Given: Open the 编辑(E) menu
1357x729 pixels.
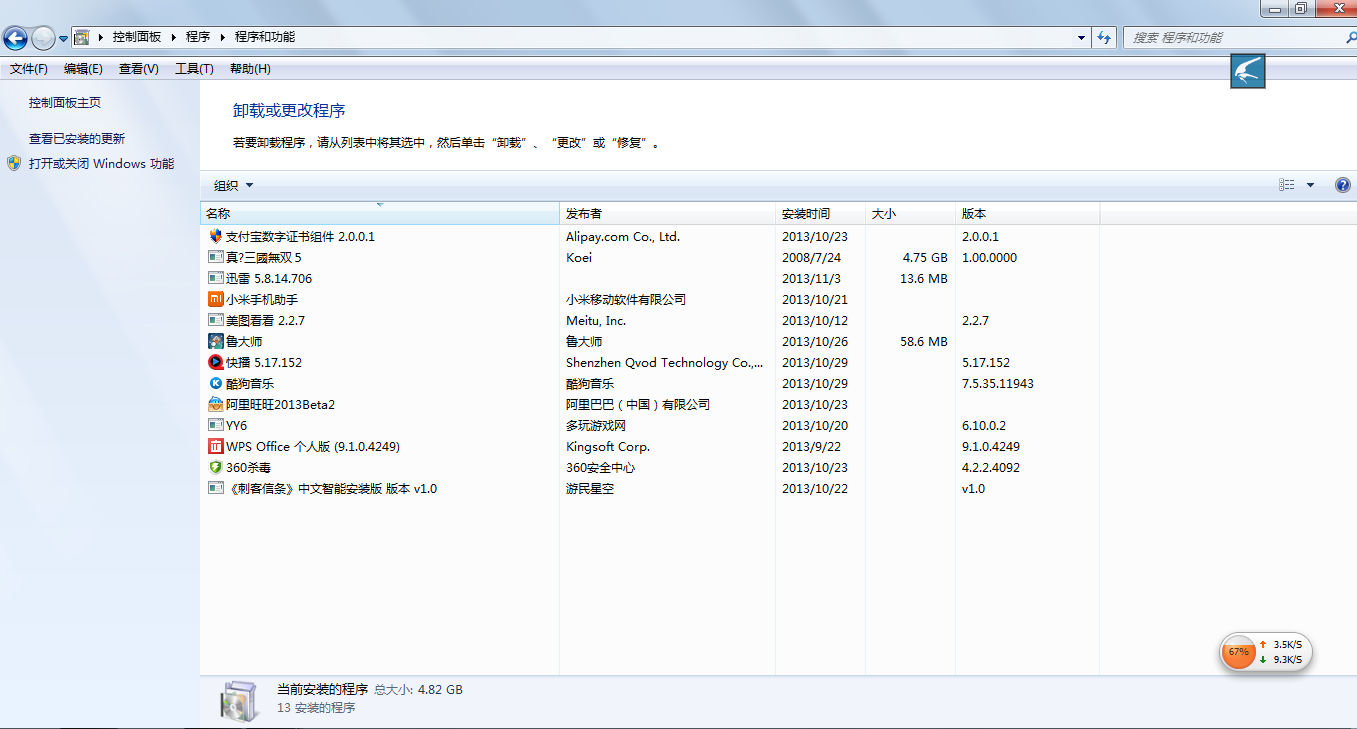Looking at the screenshot, I should coord(83,69).
